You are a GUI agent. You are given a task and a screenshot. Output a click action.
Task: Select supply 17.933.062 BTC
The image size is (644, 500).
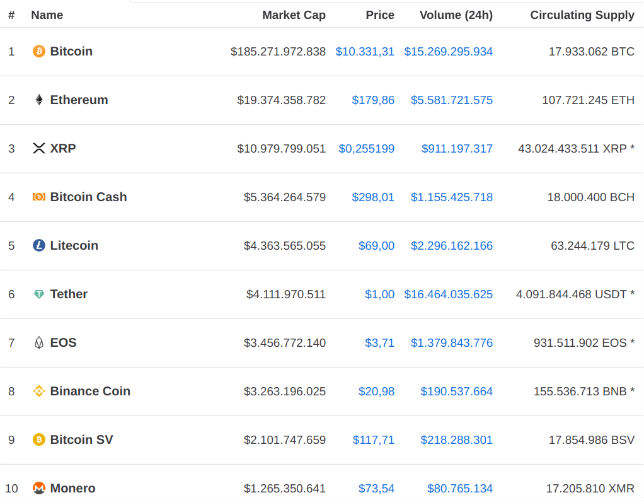pyautogui.click(x=592, y=51)
